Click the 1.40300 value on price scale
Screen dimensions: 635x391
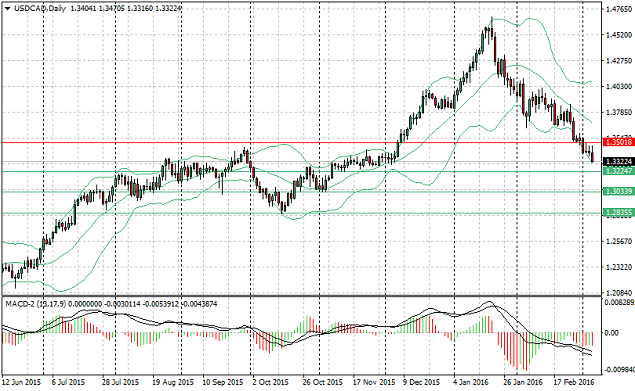coord(619,86)
